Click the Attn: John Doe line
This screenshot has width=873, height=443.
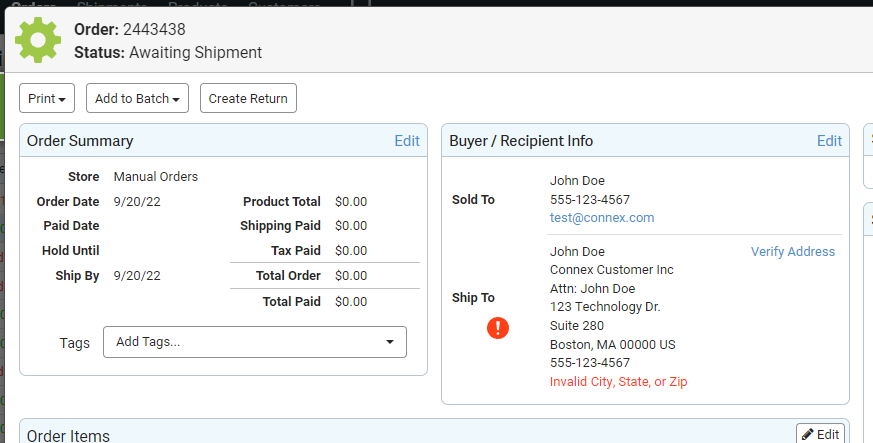[592, 288]
